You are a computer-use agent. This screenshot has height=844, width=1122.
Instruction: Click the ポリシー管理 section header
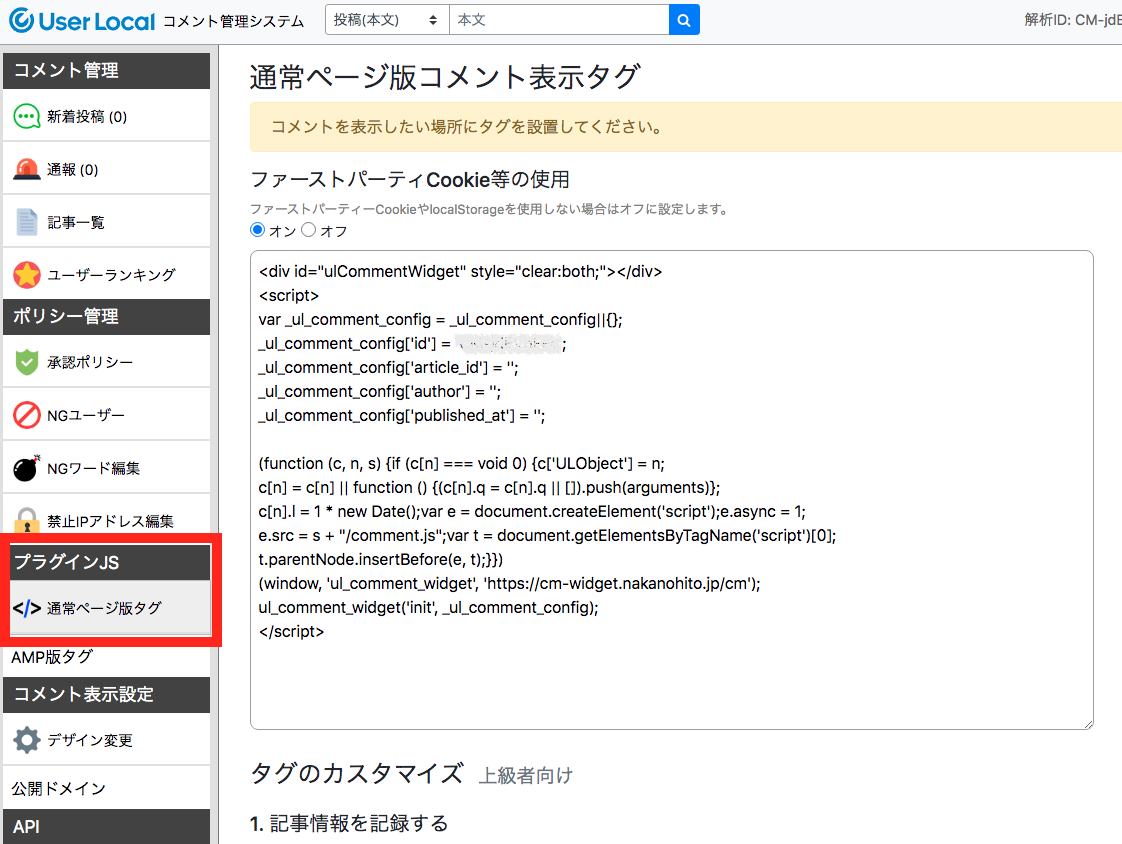[107, 316]
